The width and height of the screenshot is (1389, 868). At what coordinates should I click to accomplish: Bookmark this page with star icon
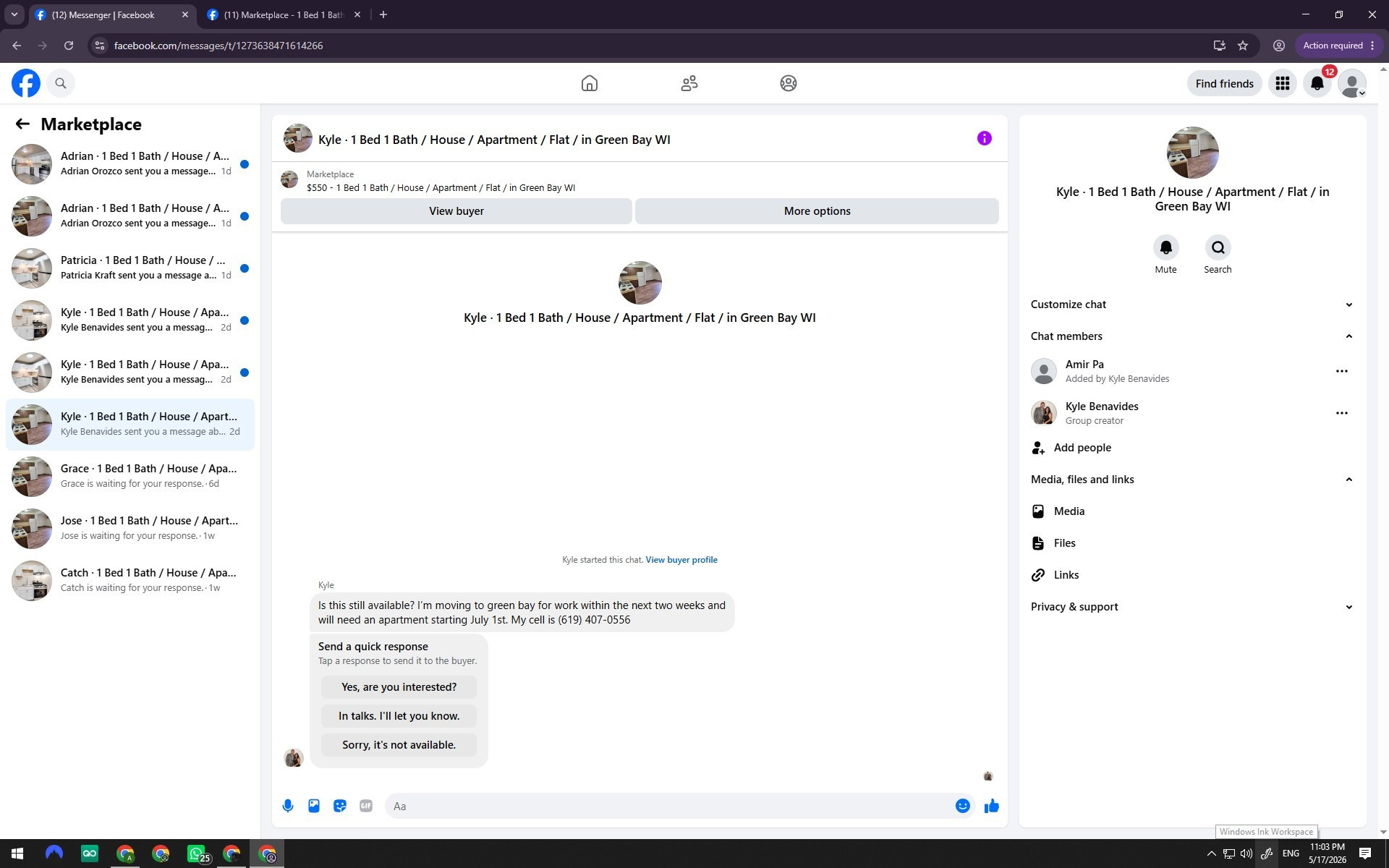(1243, 46)
